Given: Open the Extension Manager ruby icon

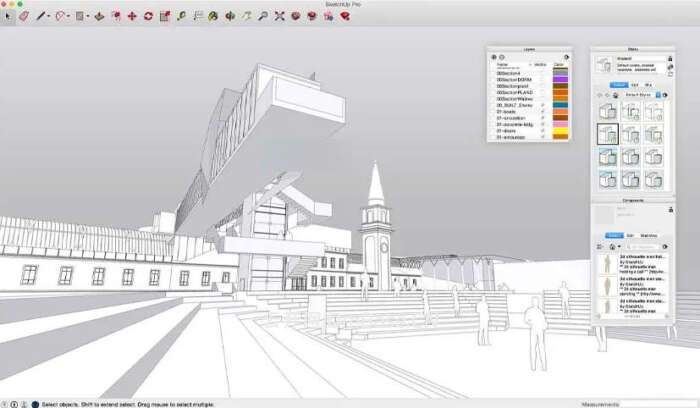Looking at the screenshot, I should coord(345,17).
